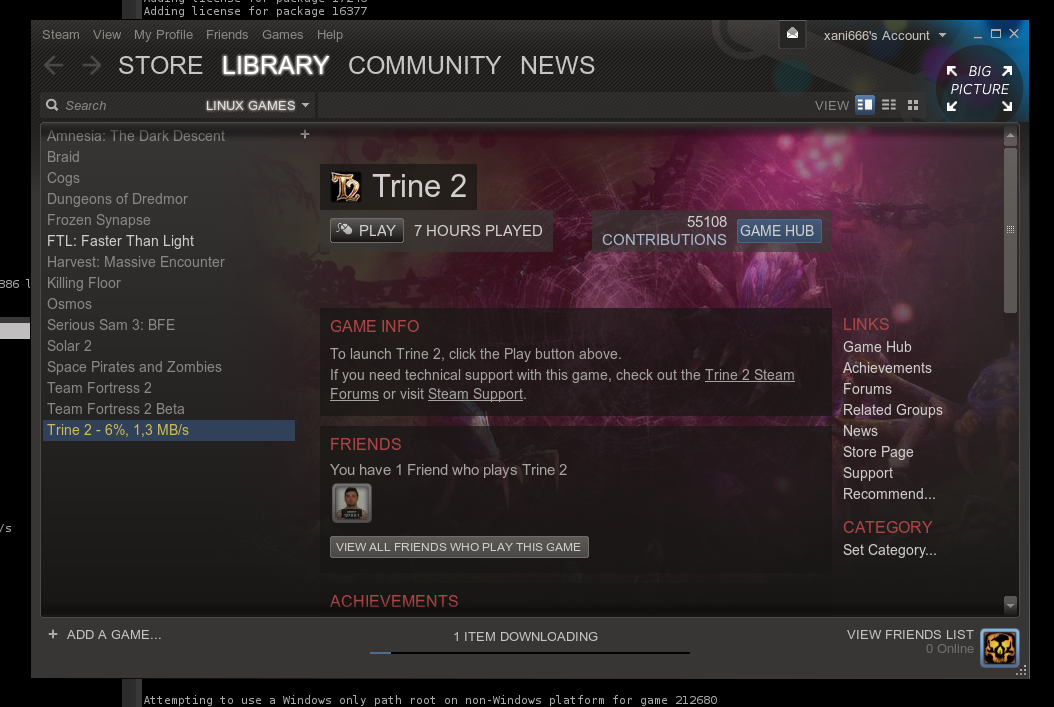Screen dimensions: 1054x707
Task: Go to the NEWS tab
Action: (x=557, y=65)
